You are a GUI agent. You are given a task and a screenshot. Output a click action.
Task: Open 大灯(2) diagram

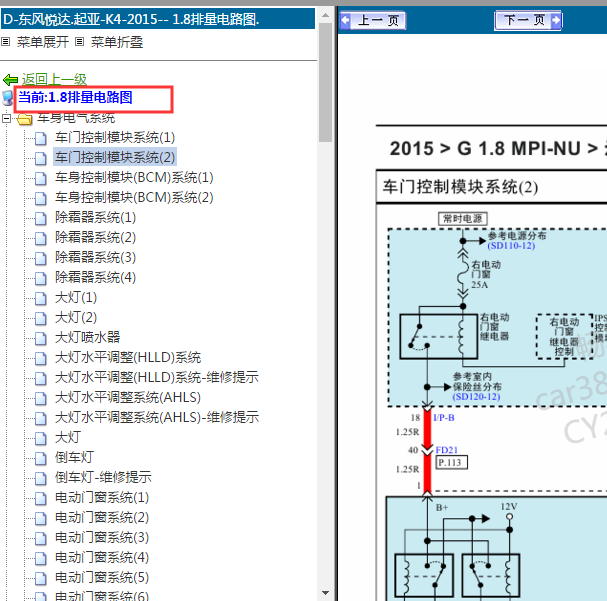[76, 318]
